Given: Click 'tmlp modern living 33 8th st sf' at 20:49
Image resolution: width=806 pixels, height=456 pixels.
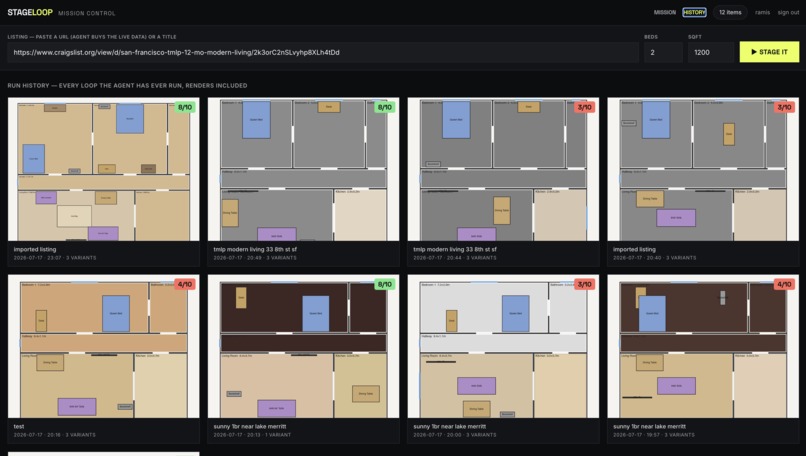Looking at the screenshot, I should [255, 249].
